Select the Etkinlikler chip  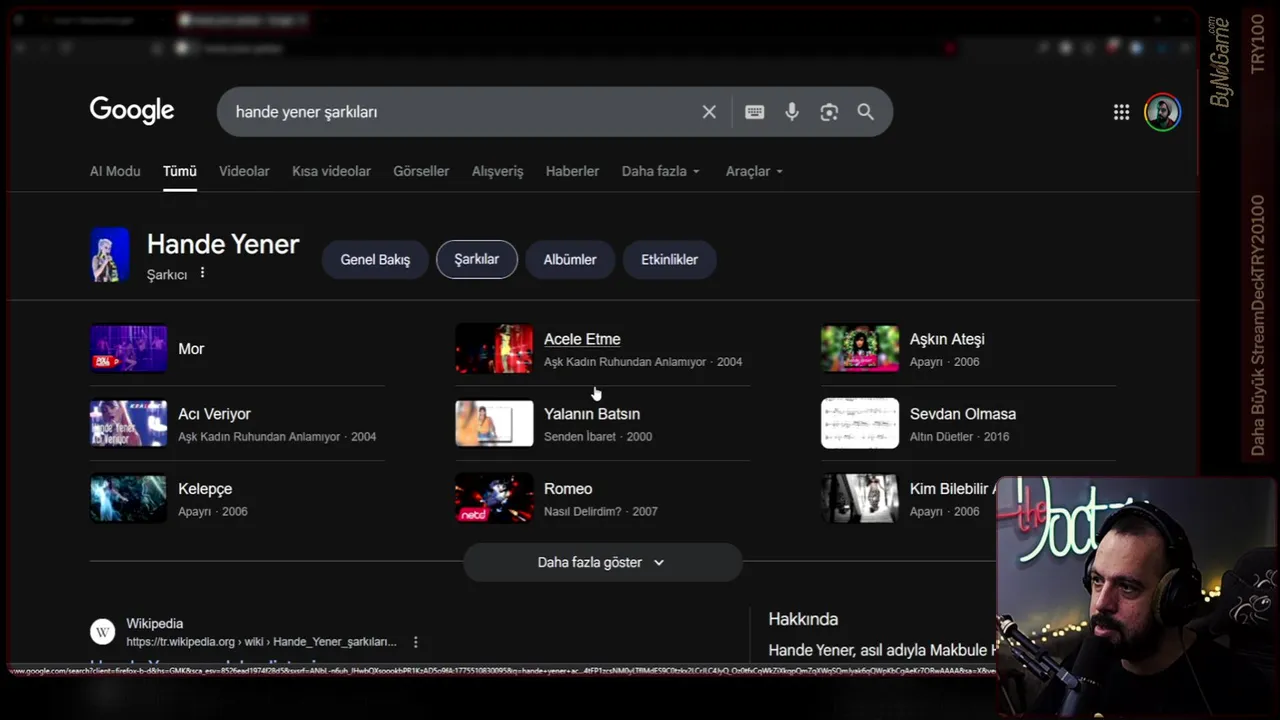670,259
